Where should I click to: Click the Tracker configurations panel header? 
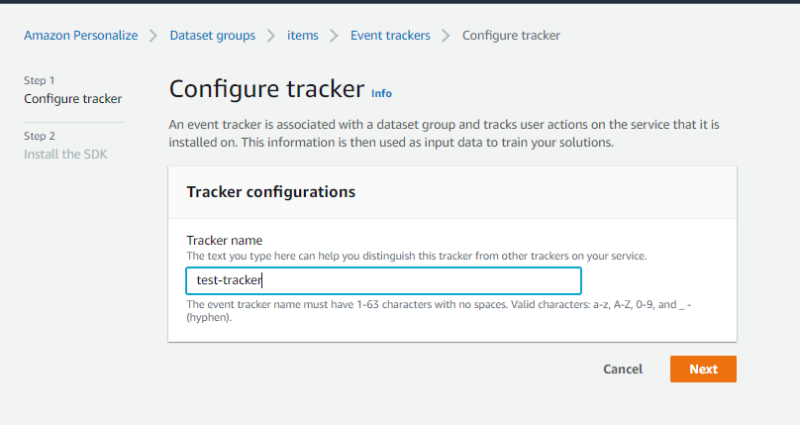point(271,191)
